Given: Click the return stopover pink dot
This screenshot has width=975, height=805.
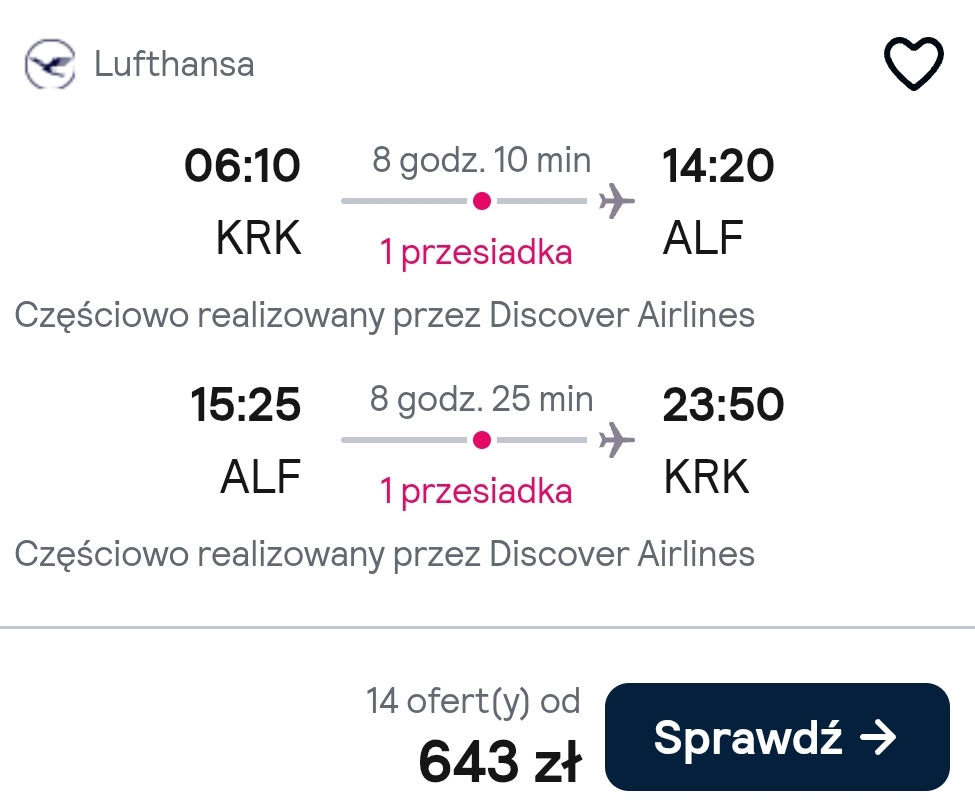Looking at the screenshot, I should click(482, 440).
